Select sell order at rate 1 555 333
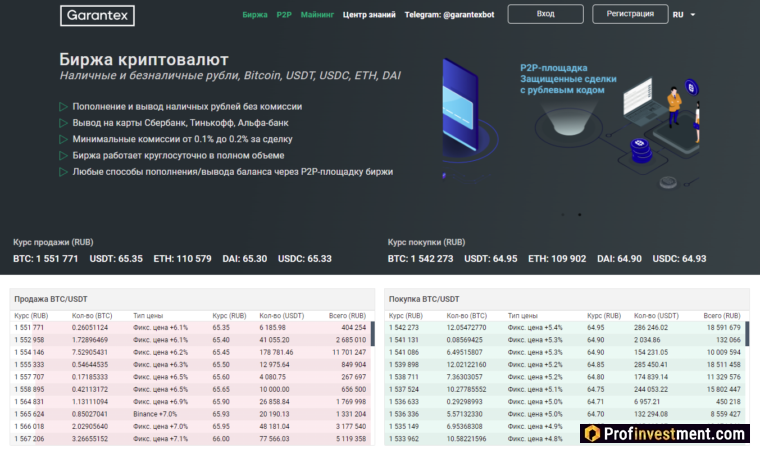The height and width of the screenshot is (453, 760). click(190, 365)
